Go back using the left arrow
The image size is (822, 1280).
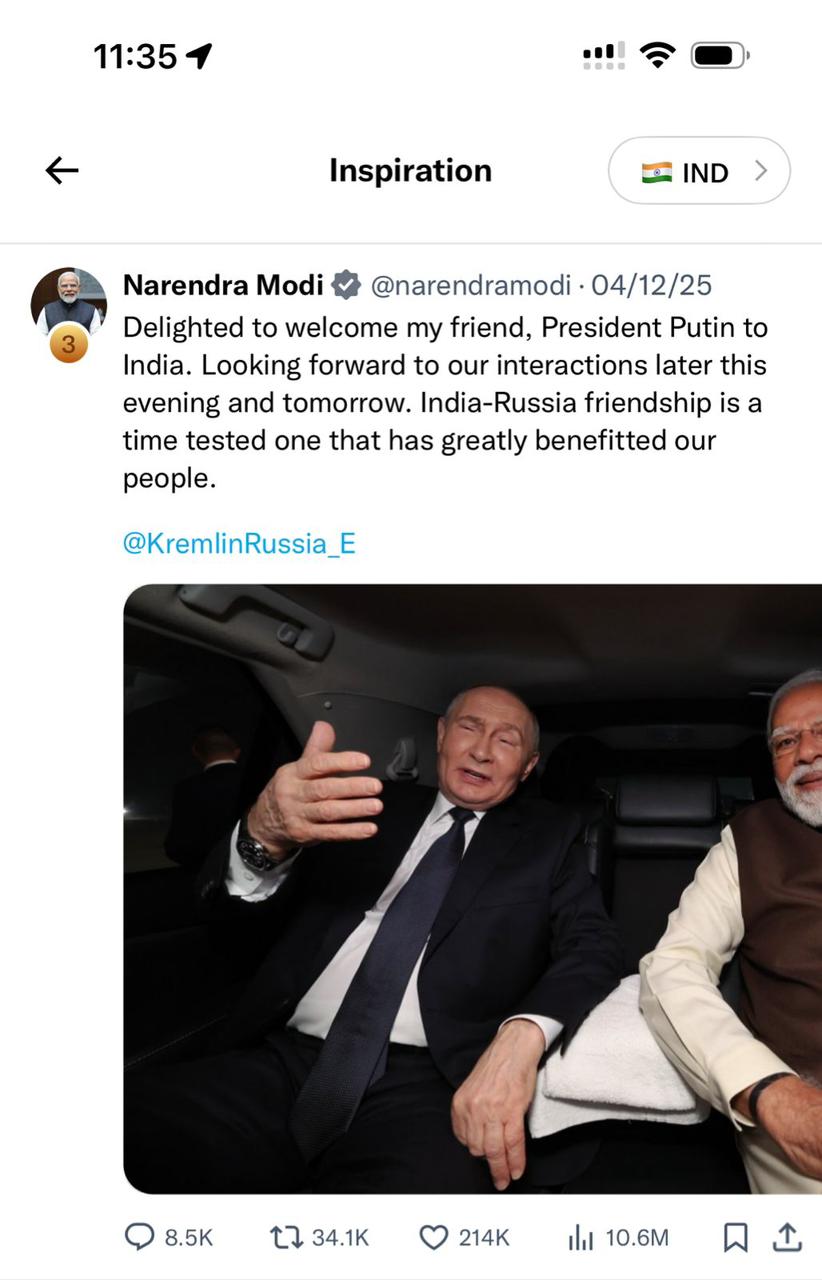[x=62, y=171]
